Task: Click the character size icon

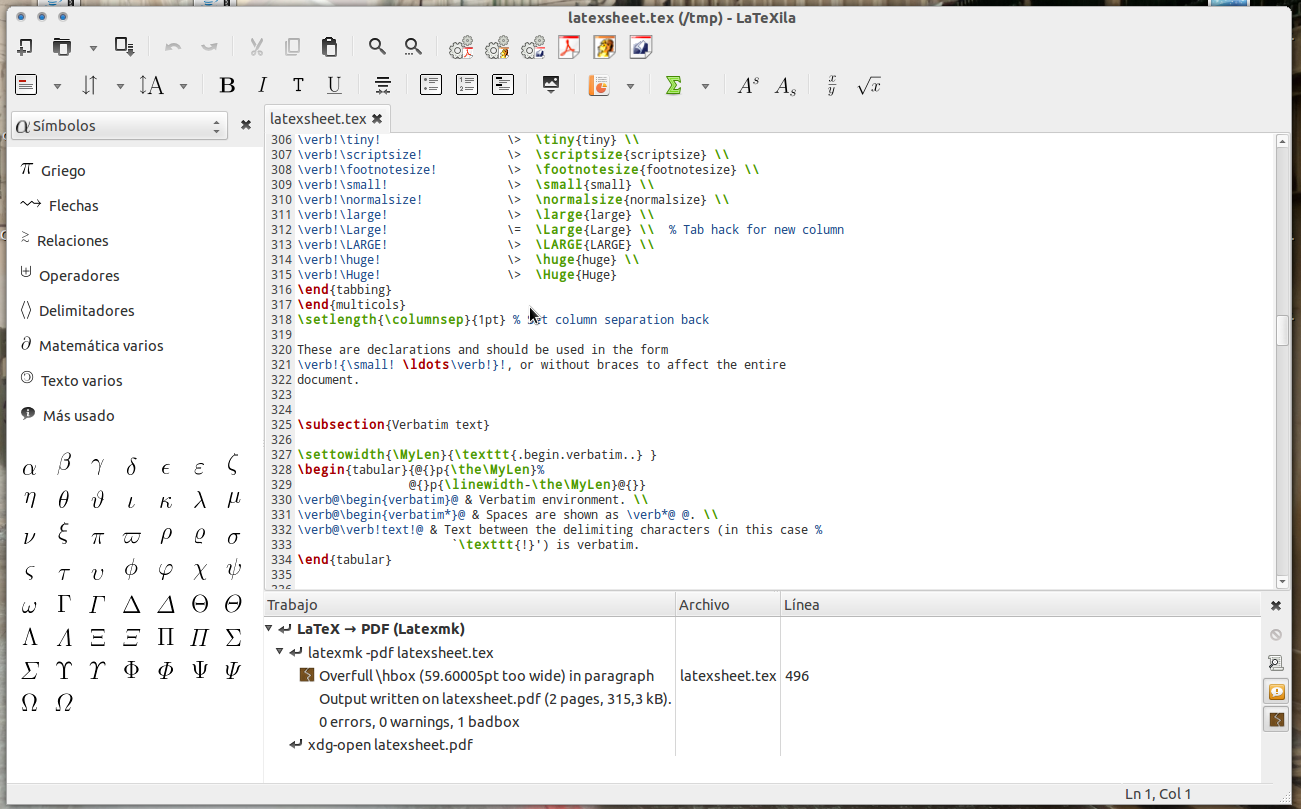Action: (x=152, y=86)
